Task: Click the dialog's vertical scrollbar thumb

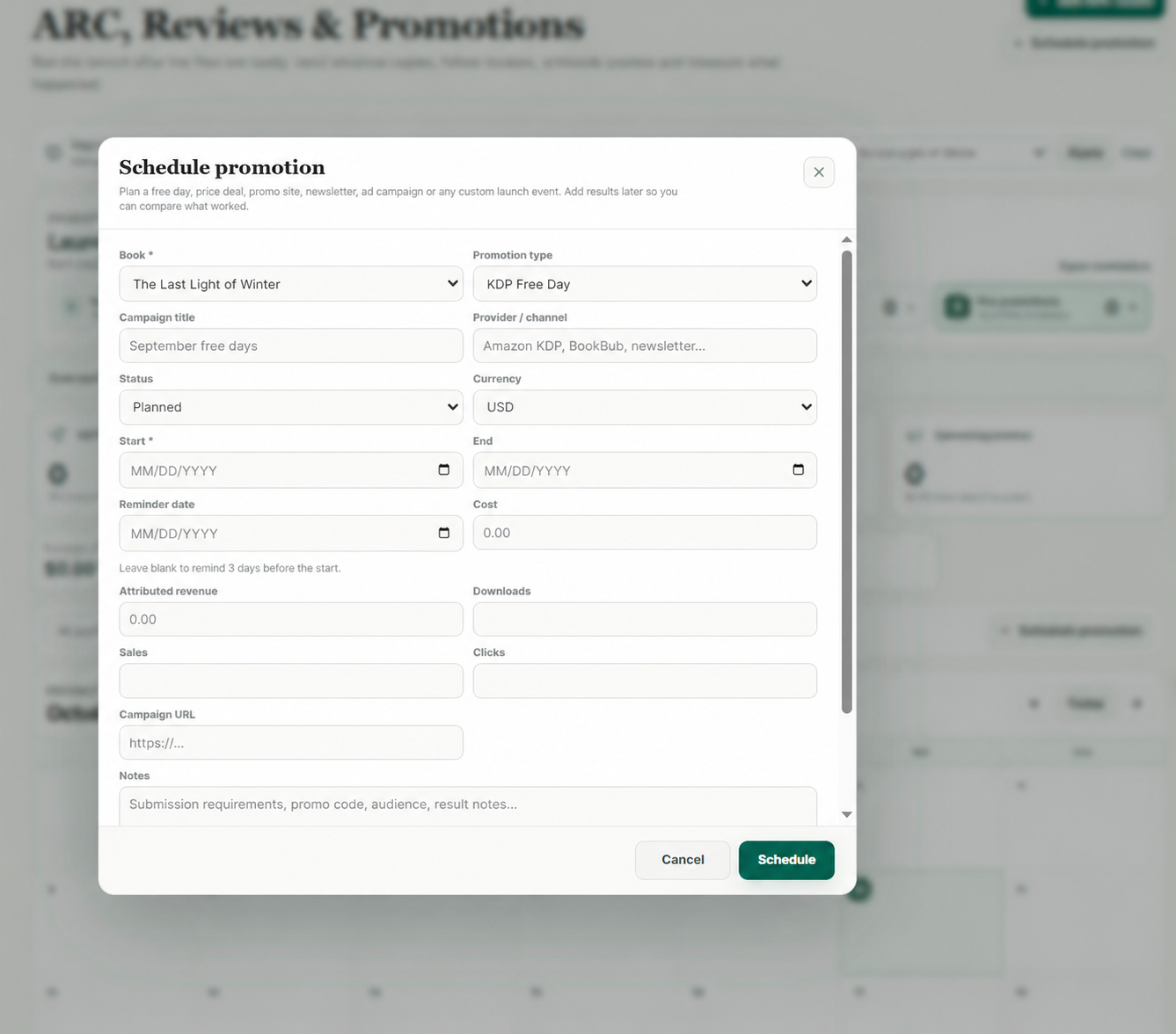Action: (x=846, y=482)
